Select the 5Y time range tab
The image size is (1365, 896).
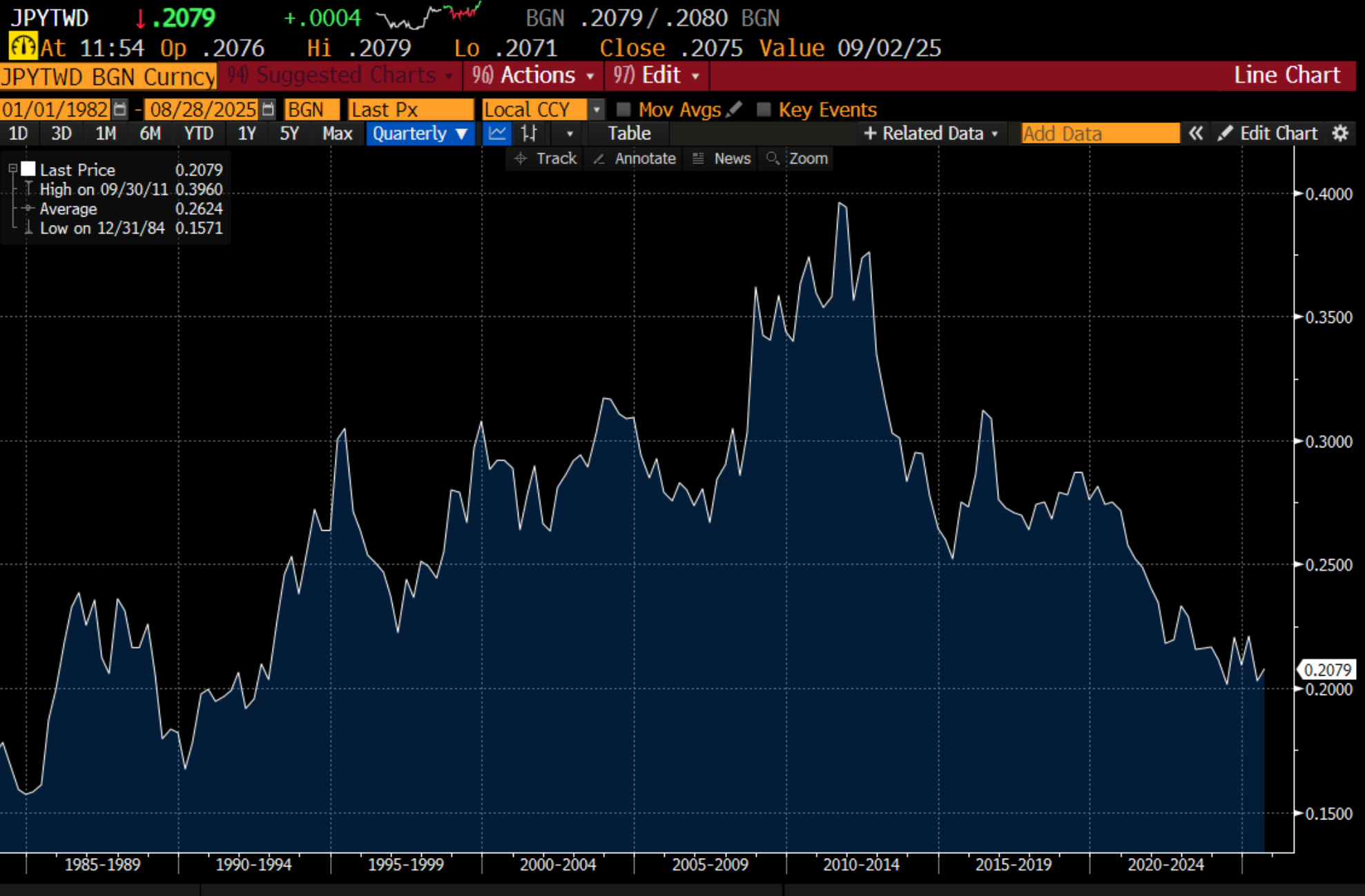(289, 133)
